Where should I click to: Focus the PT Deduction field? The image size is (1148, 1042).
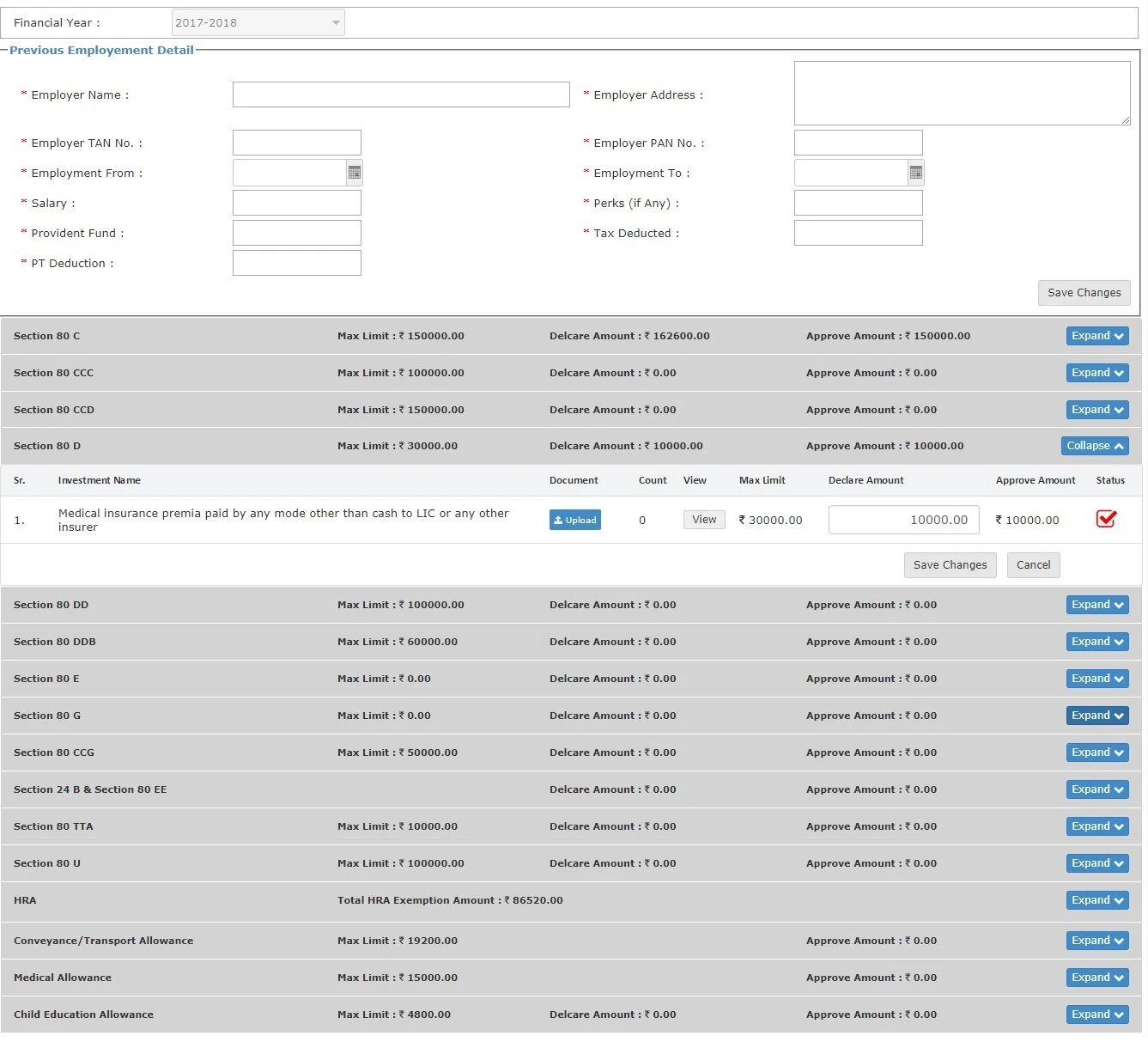tap(296, 263)
